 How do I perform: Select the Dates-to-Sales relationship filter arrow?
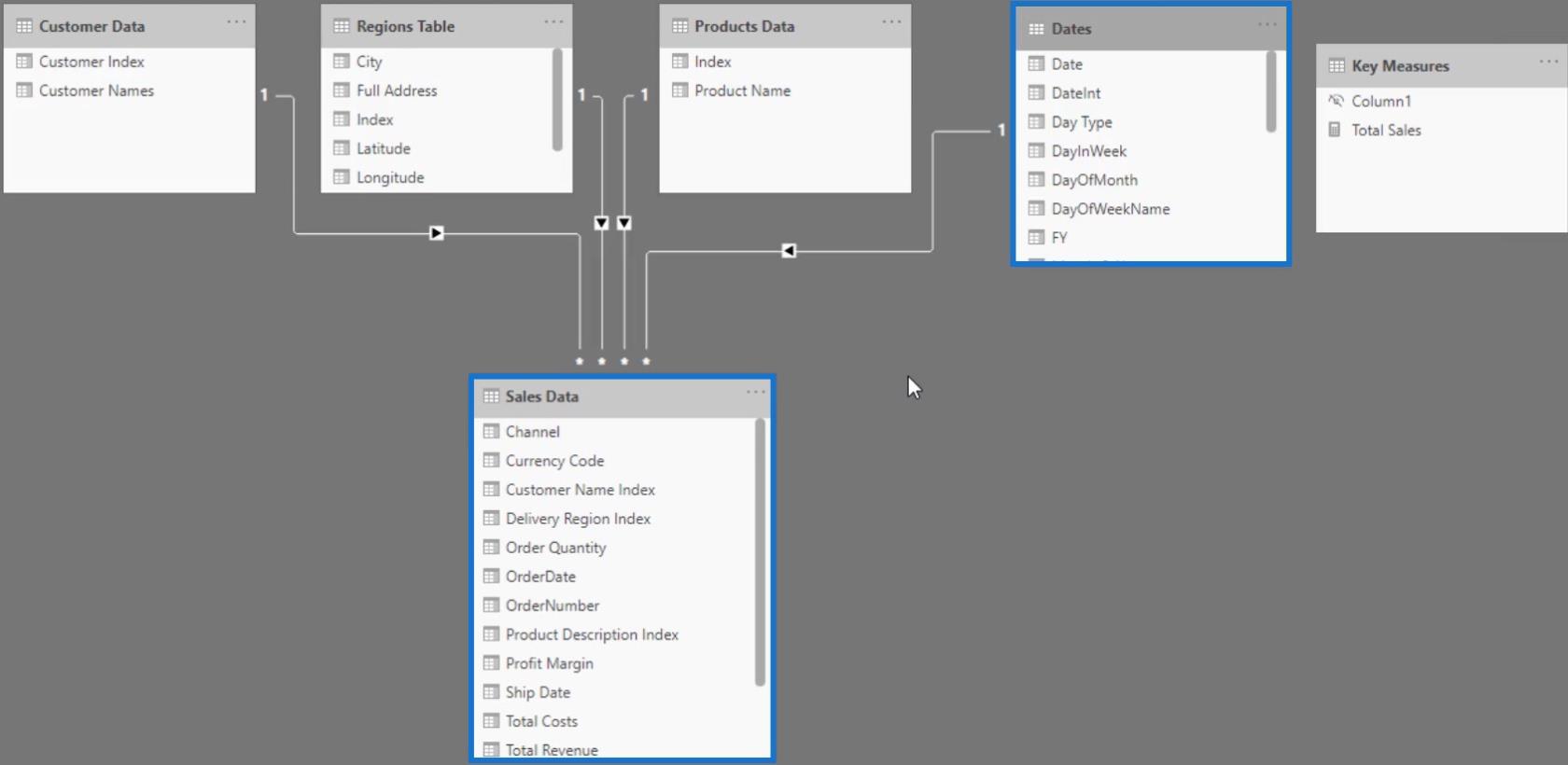[789, 251]
